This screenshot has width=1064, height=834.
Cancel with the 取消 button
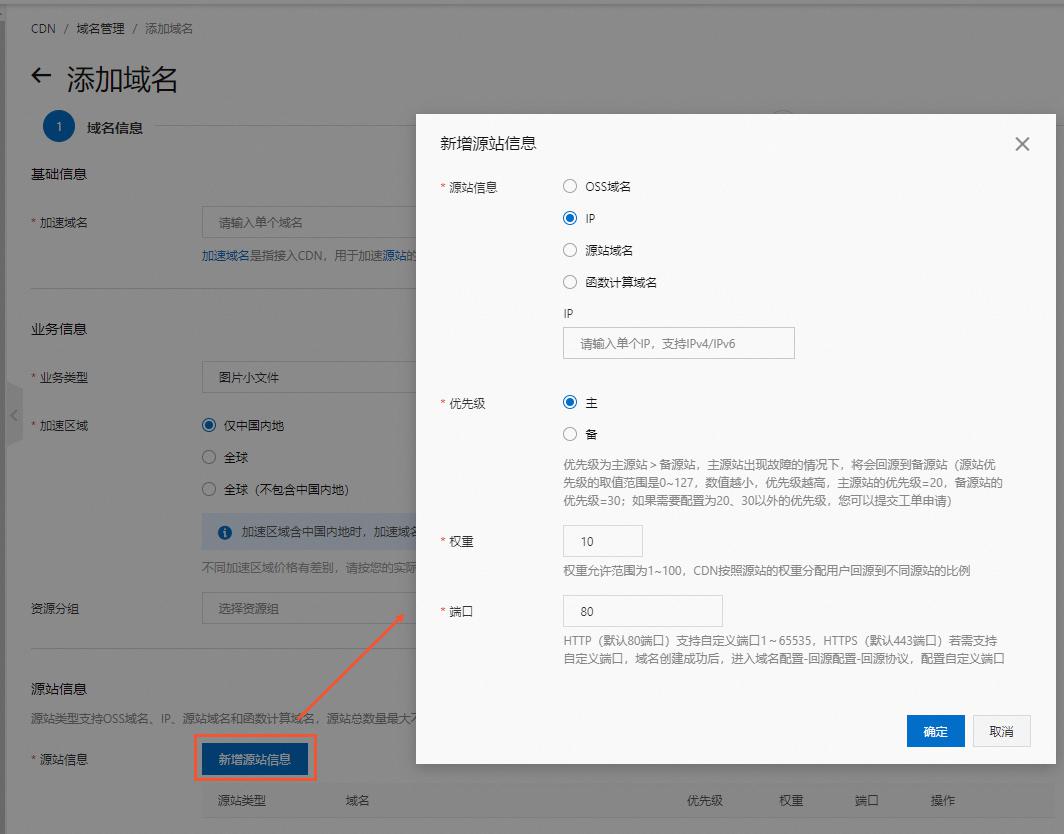[1001, 731]
